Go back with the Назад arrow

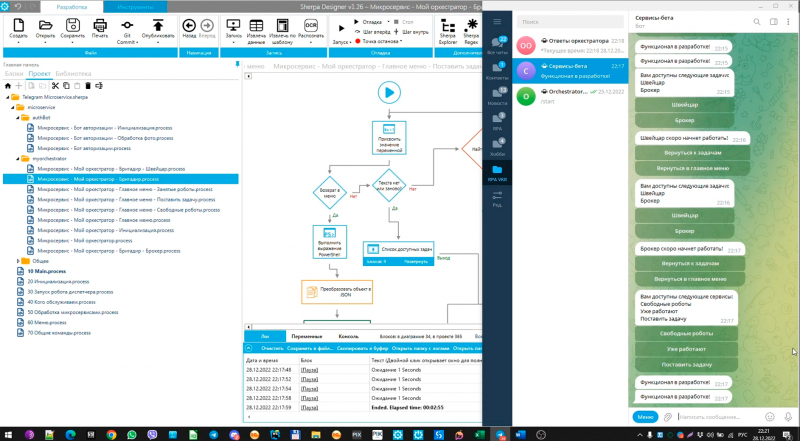point(189,26)
